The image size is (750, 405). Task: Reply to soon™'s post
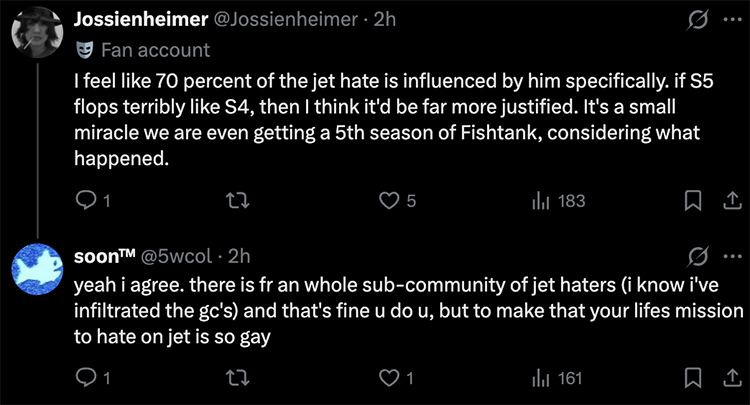coord(85,378)
